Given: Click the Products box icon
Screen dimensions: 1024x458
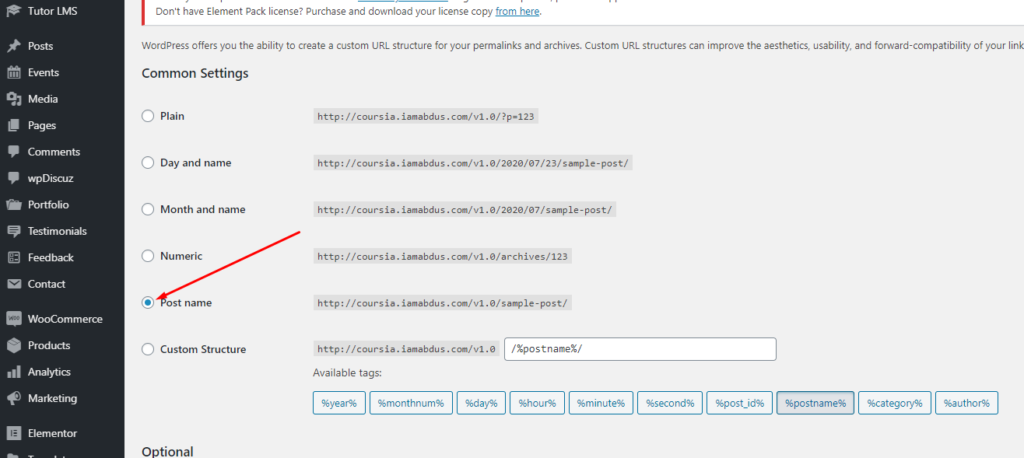Looking at the screenshot, I should tap(13, 346).
